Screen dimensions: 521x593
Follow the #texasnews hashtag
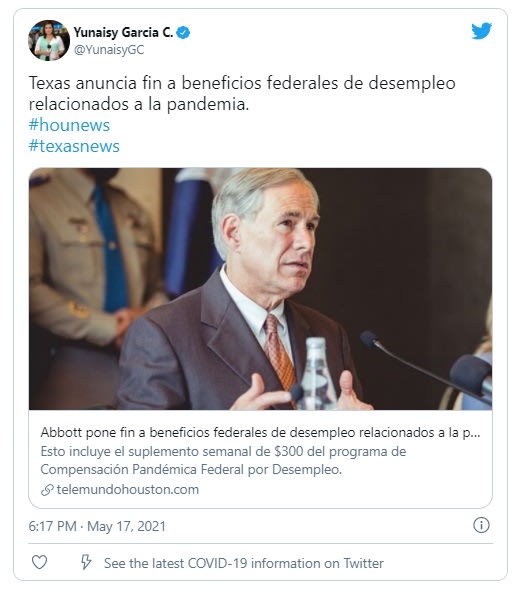74,146
